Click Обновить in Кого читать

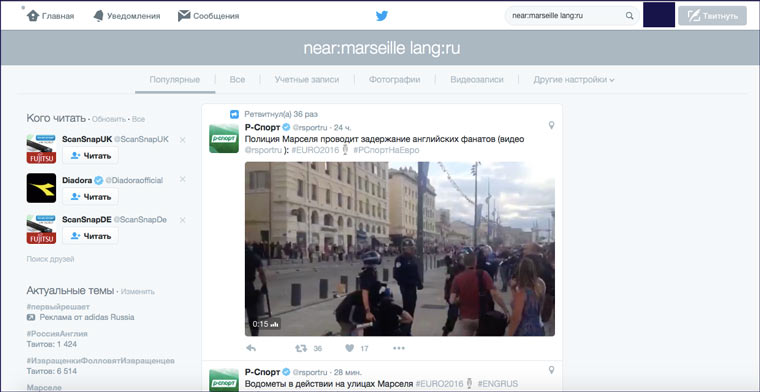click(x=109, y=119)
